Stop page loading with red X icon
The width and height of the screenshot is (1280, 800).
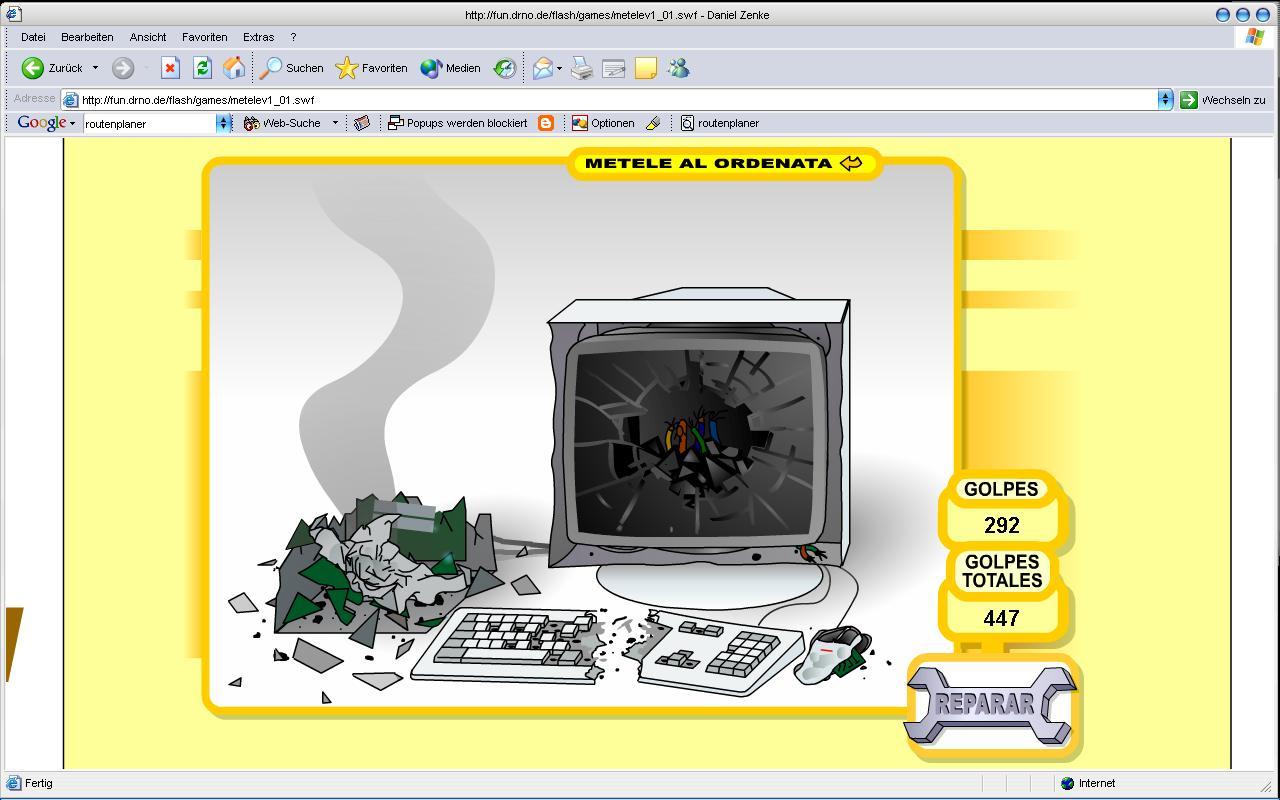170,68
